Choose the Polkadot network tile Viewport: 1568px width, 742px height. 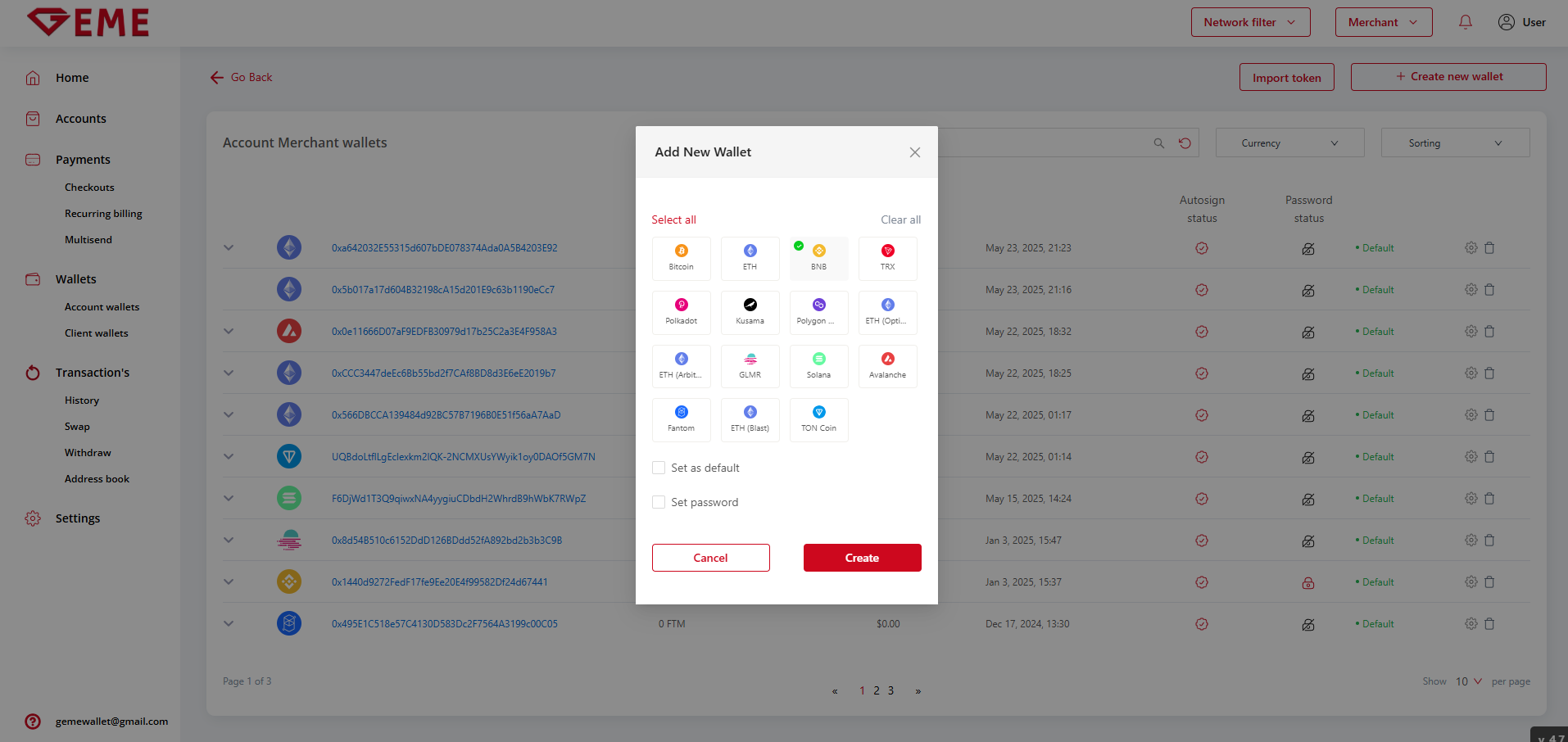681,312
